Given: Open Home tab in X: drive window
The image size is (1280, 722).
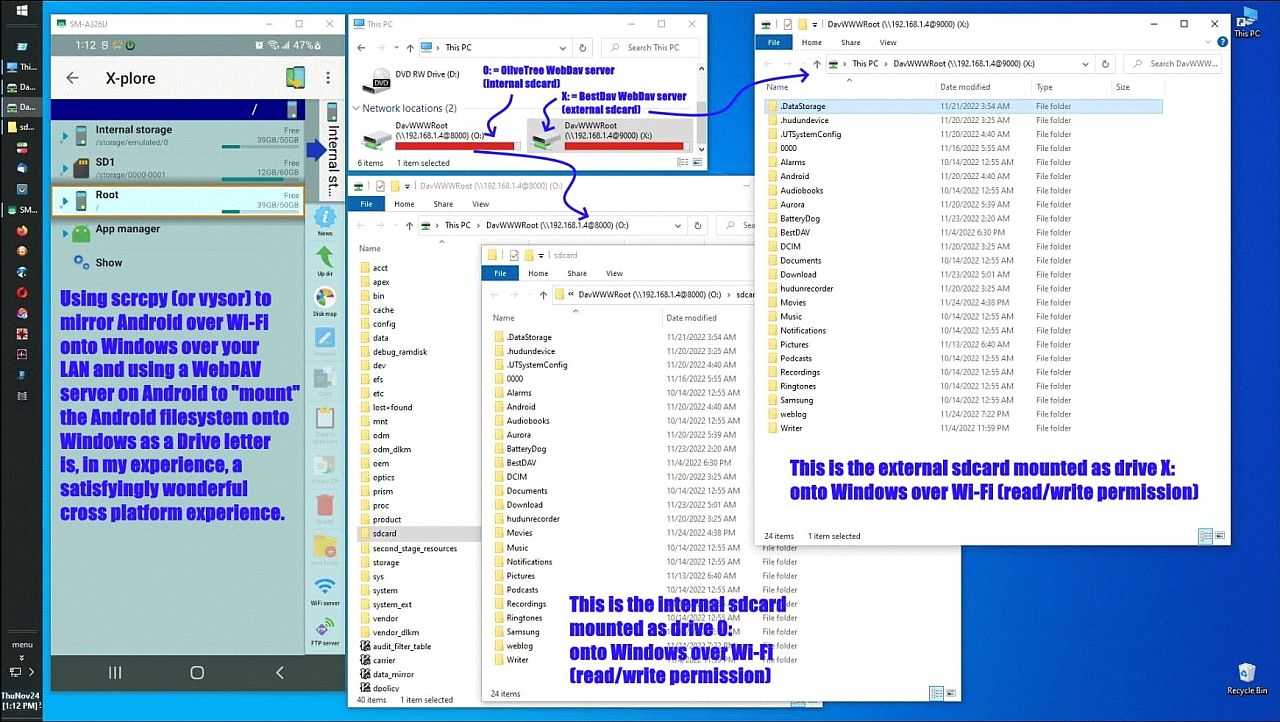Looking at the screenshot, I should pos(812,42).
